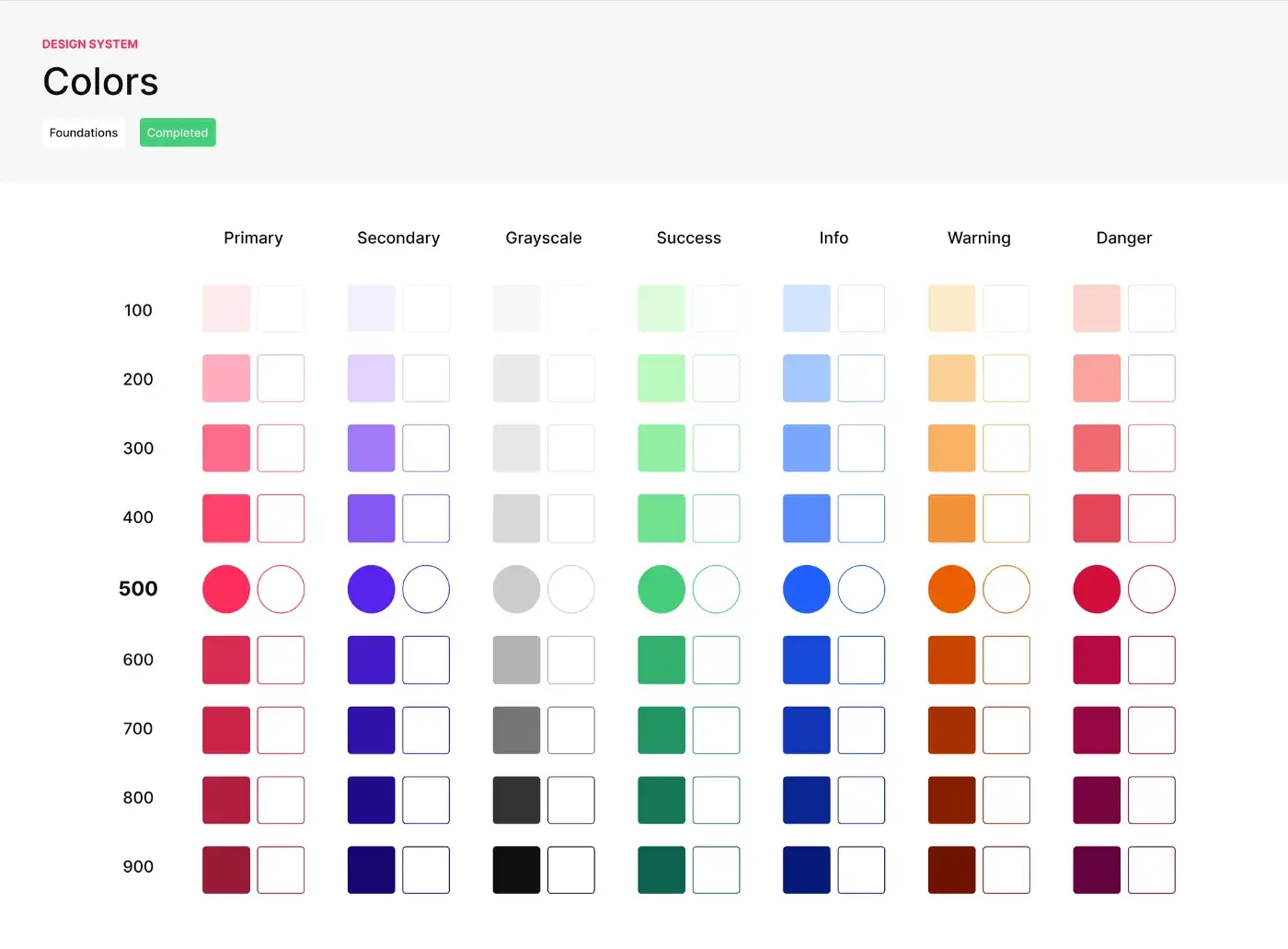Click the bold 500 row label
This screenshot has height=949, width=1288.
click(x=138, y=589)
